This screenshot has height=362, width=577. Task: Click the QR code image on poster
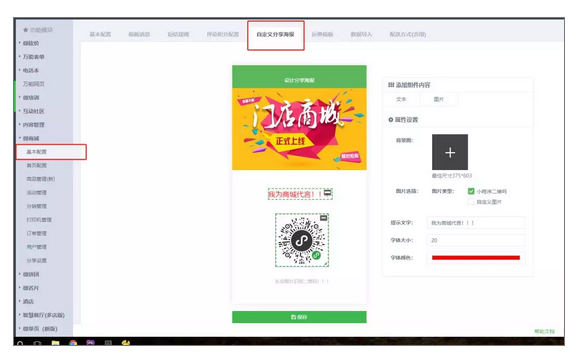point(302,240)
